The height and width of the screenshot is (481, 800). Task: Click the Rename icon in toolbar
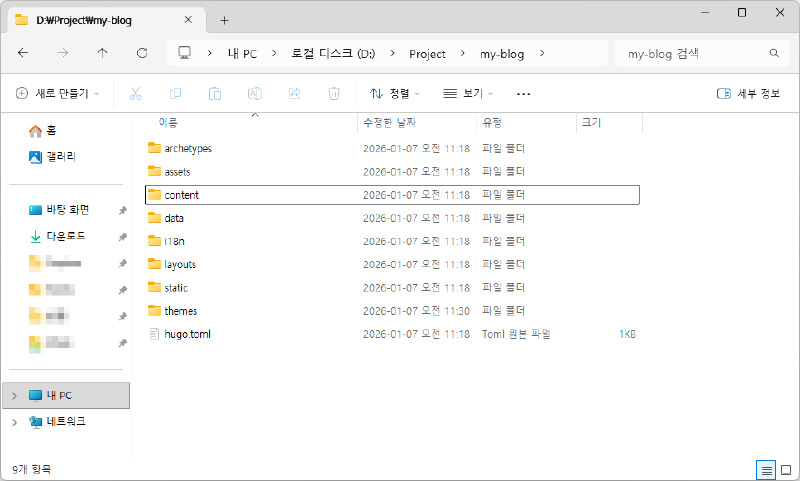(x=255, y=93)
